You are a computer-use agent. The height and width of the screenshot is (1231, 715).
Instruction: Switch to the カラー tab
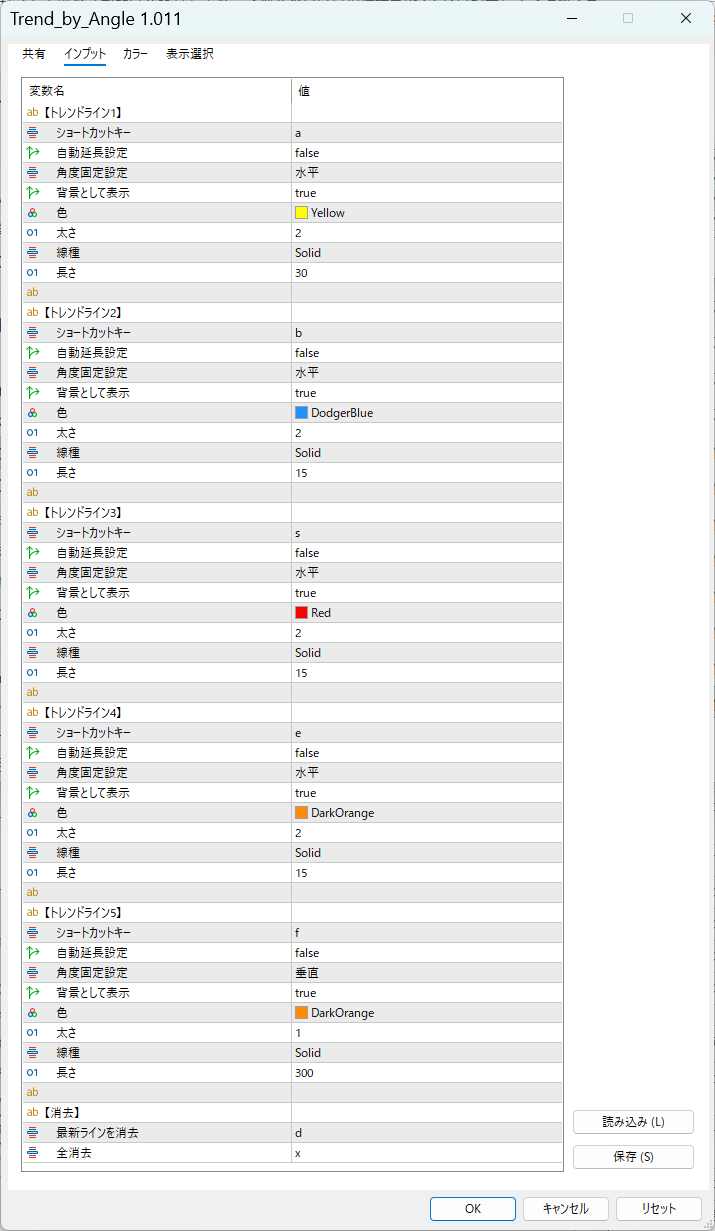[x=135, y=54]
